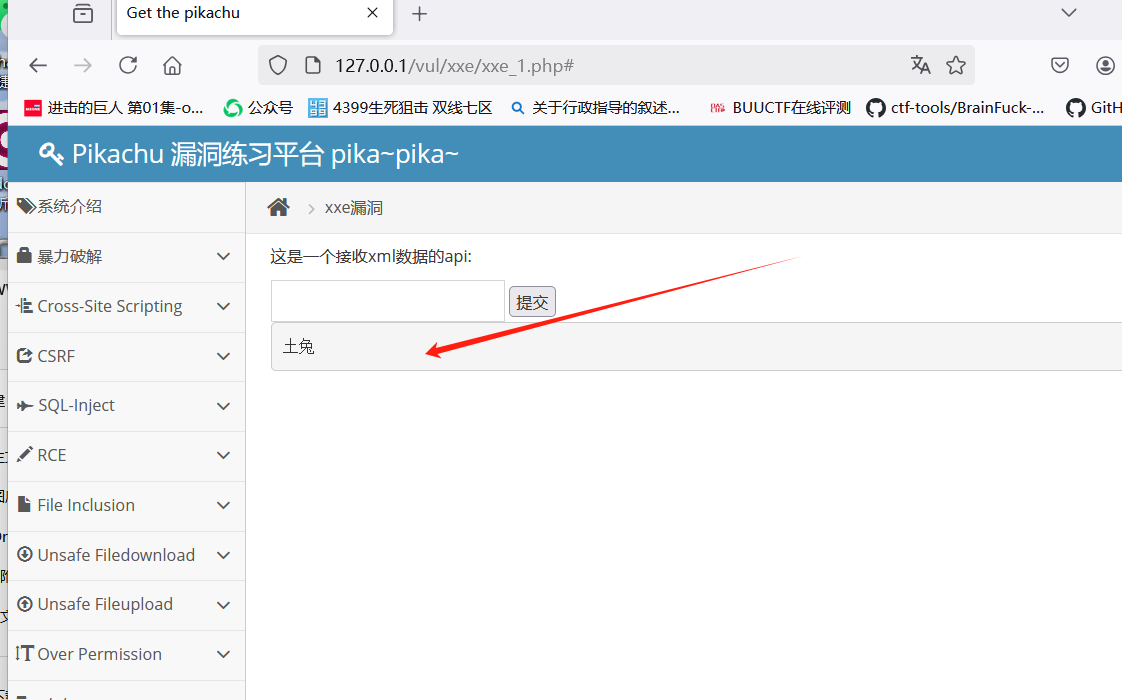The height and width of the screenshot is (700, 1122).
Task: Click the SQL-Inject plane icon
Action: (25, 406)
